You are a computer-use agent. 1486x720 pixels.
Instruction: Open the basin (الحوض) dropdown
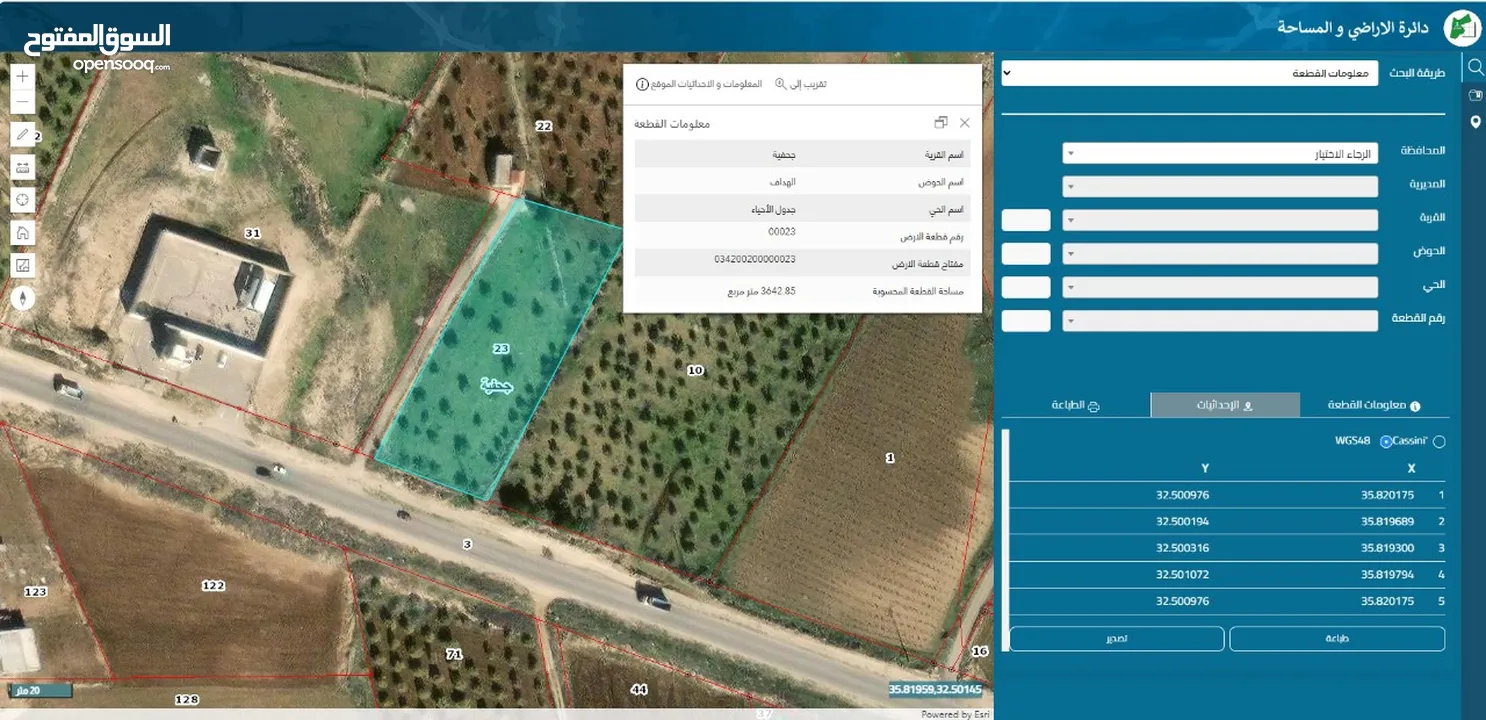(x=1220, y=254)
